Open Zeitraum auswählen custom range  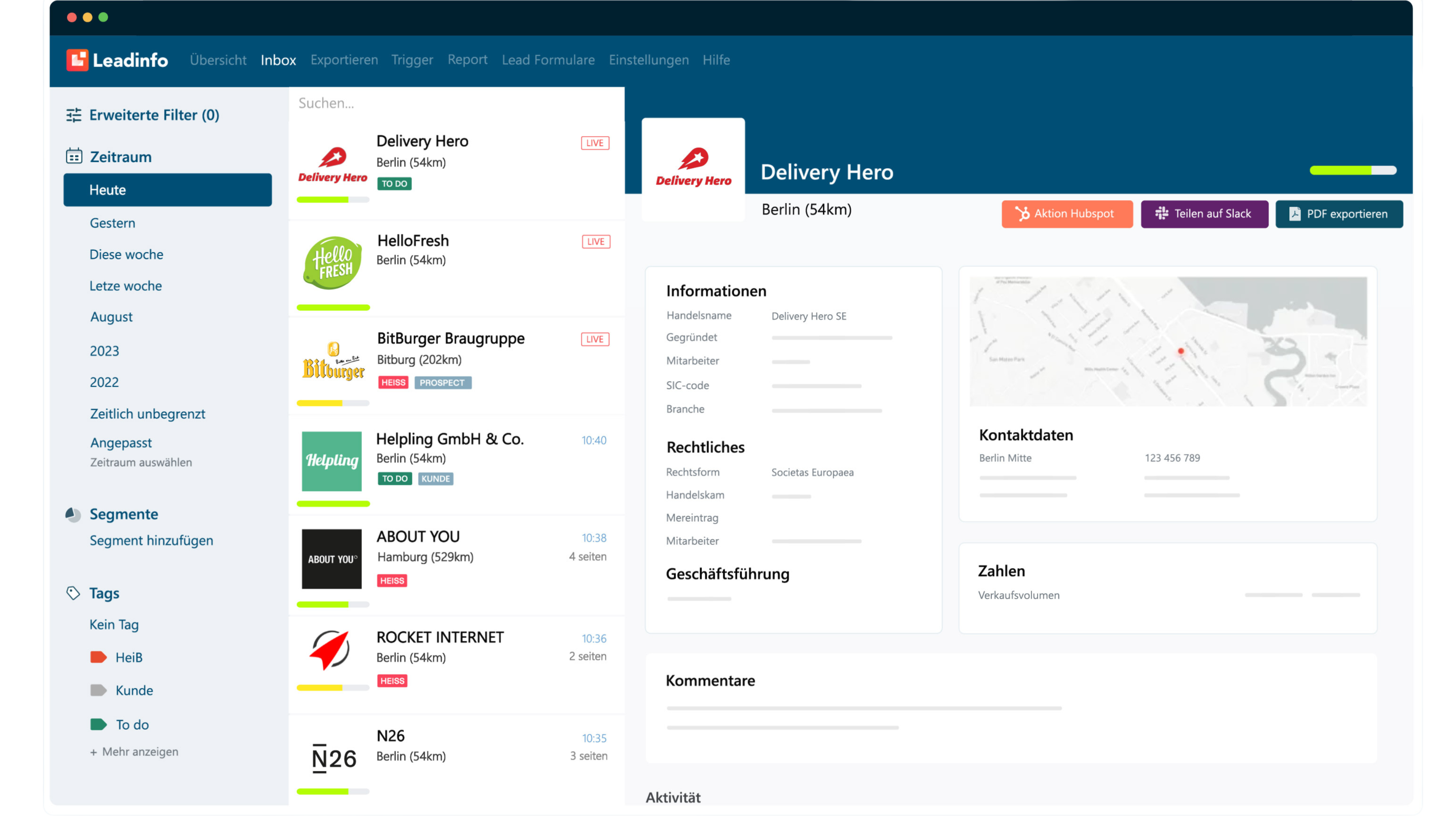point(141,462)
